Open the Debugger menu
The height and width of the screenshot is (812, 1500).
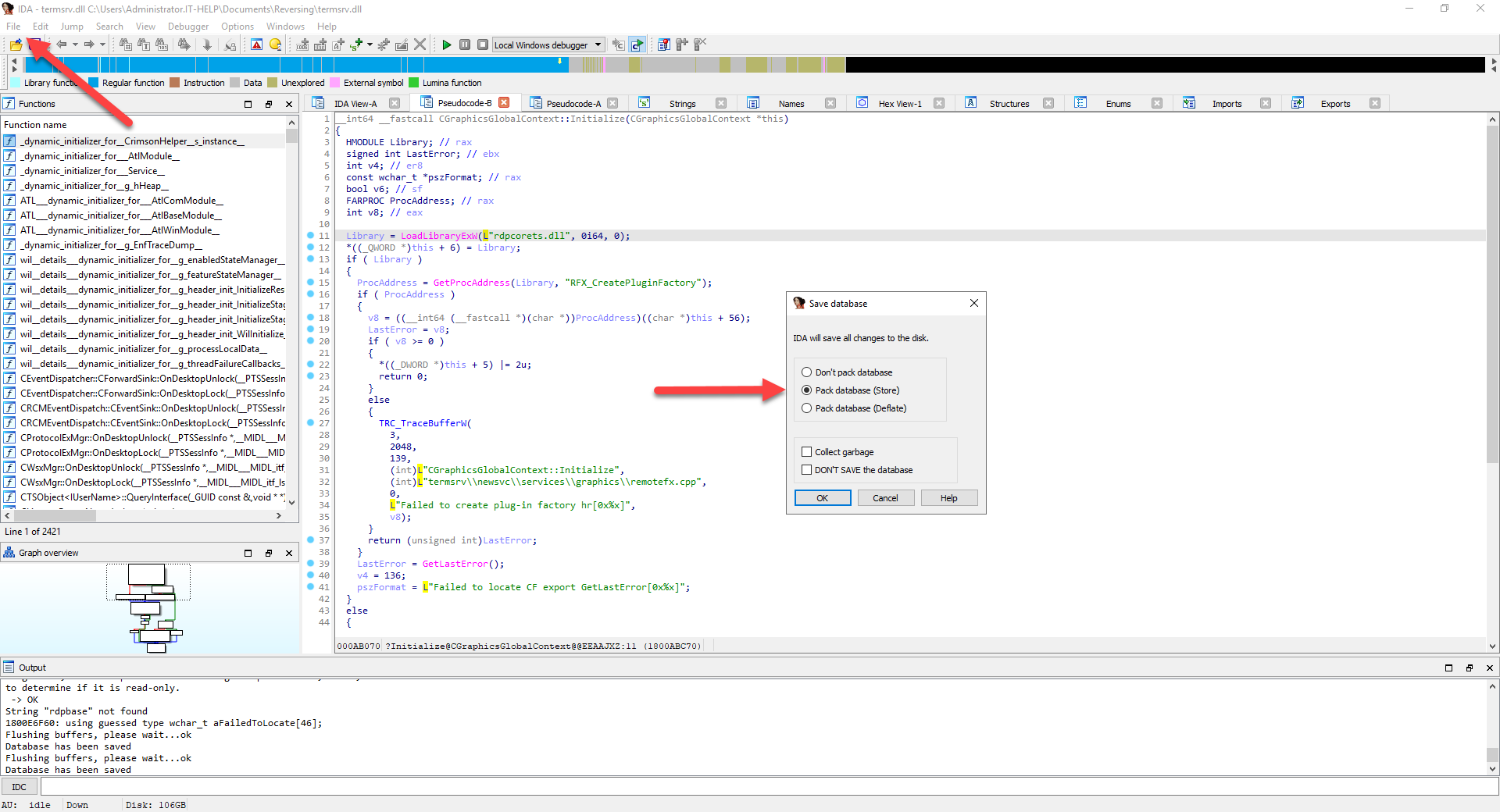[x=187, y=26]
